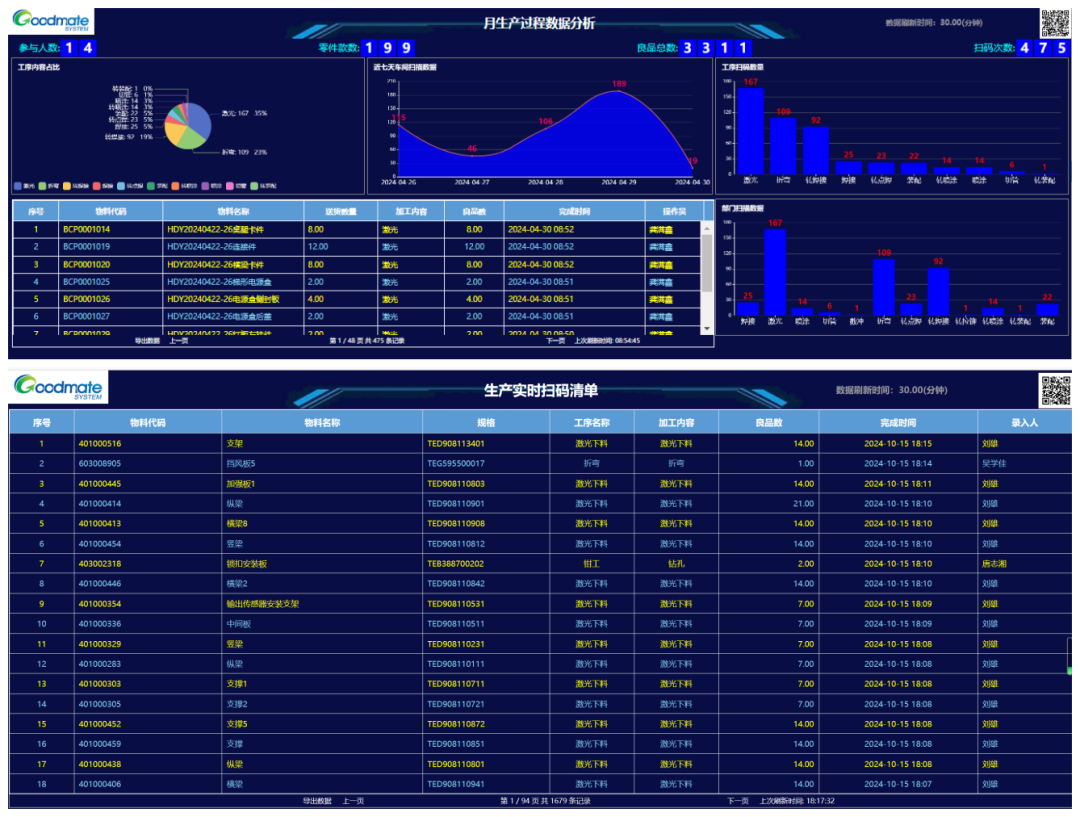Go to 下一页 in the lower scan list

click(x=737, y=801)
